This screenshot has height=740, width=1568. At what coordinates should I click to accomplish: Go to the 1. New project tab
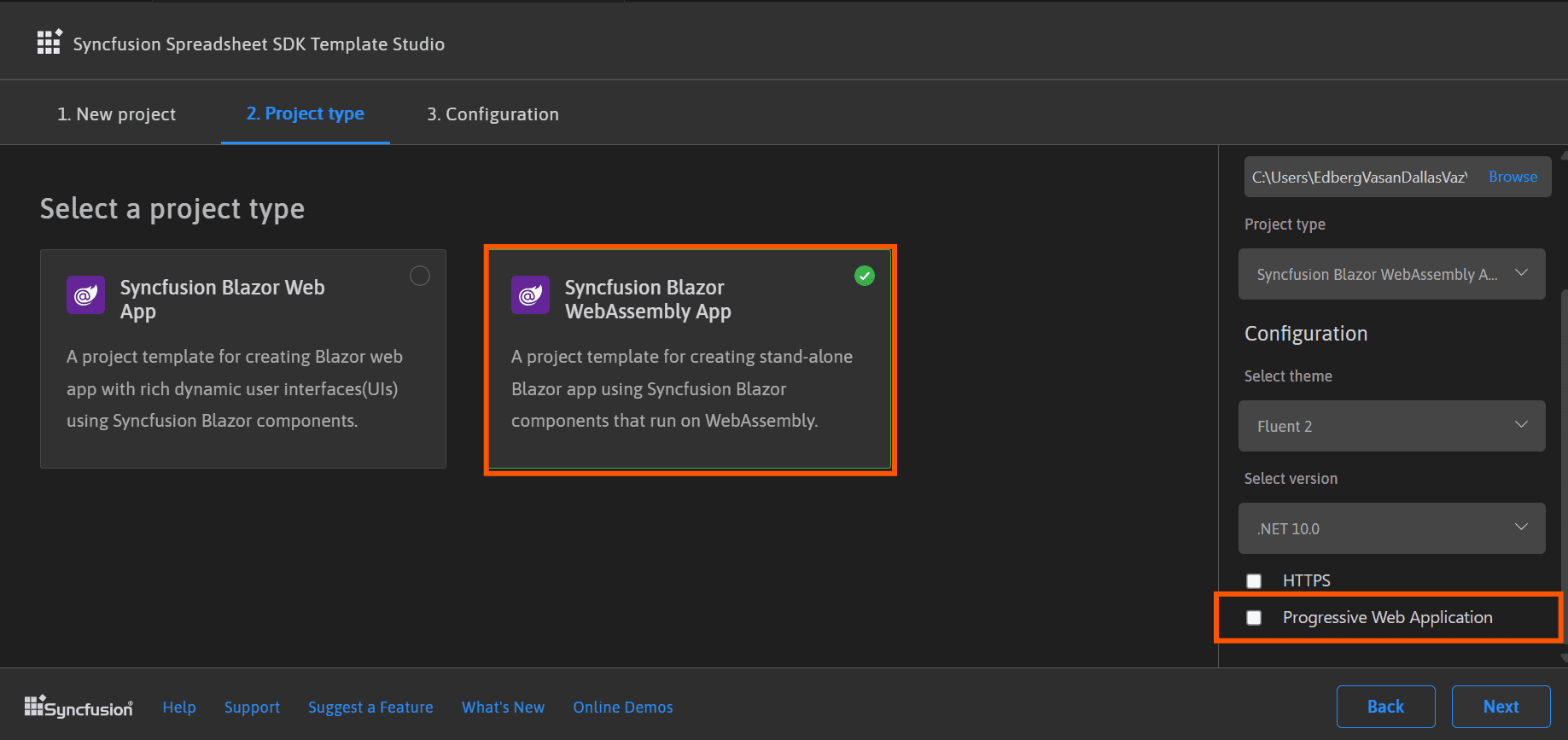[x=117, y=114]
